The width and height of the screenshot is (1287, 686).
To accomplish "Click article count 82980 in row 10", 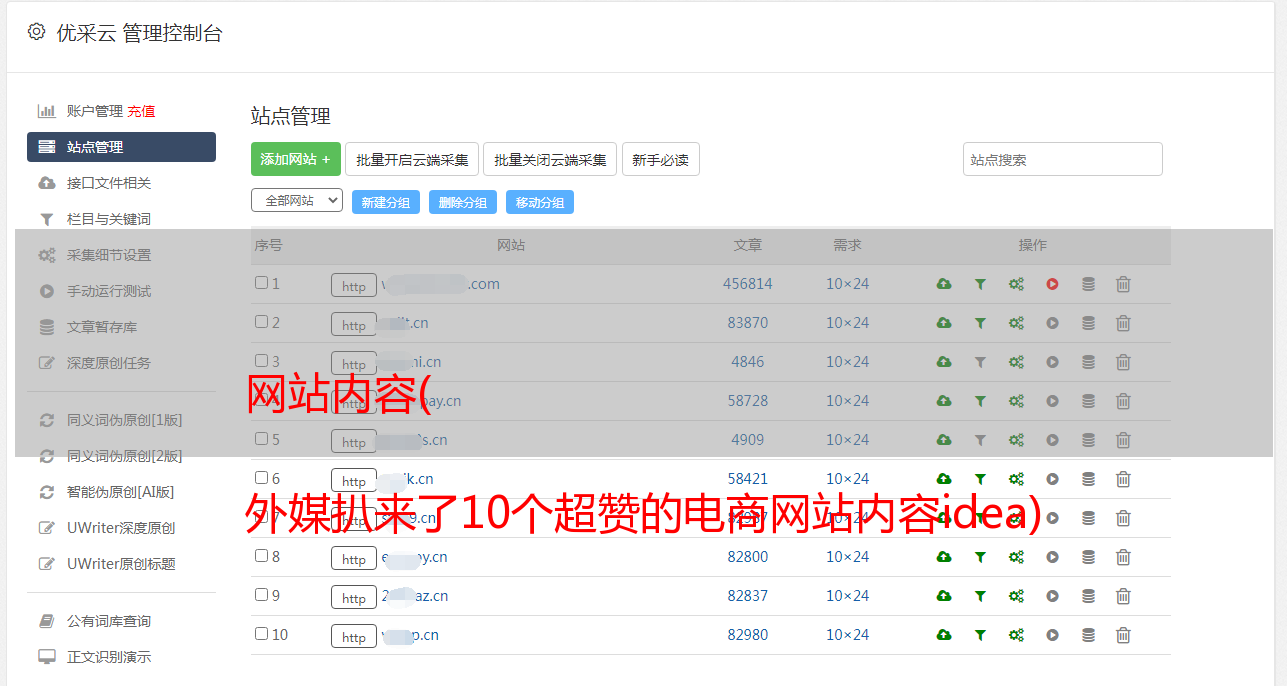I will pyautogui.click(x=748, y=635).
